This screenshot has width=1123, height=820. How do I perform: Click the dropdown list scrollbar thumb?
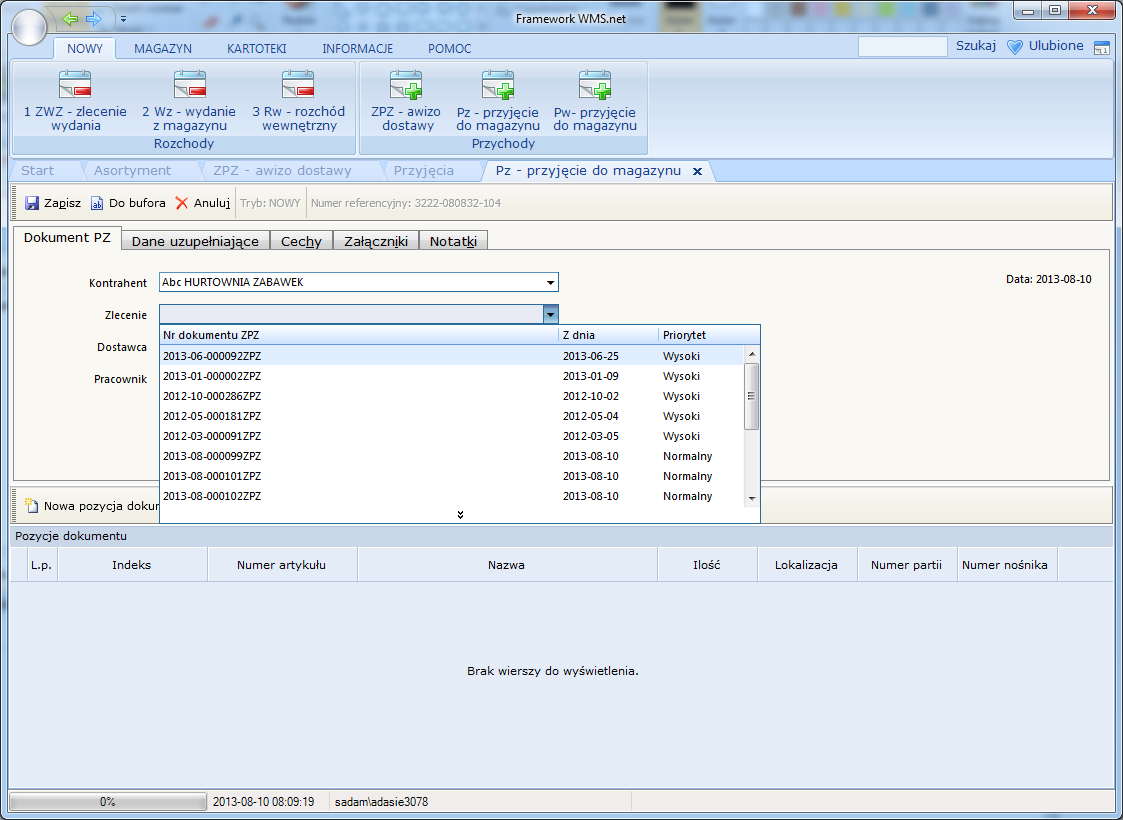751,396
